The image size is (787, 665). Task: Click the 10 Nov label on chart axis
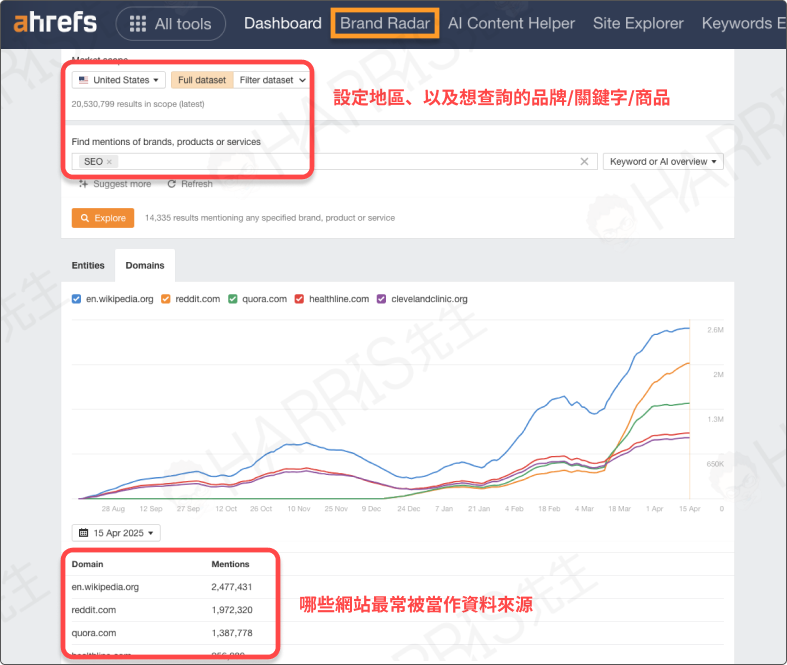[x=299, y=509]
